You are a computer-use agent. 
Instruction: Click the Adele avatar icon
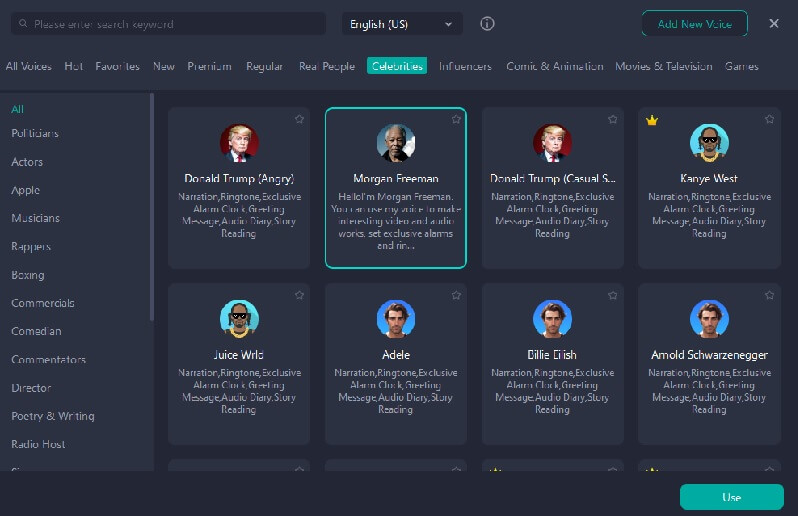396,319
